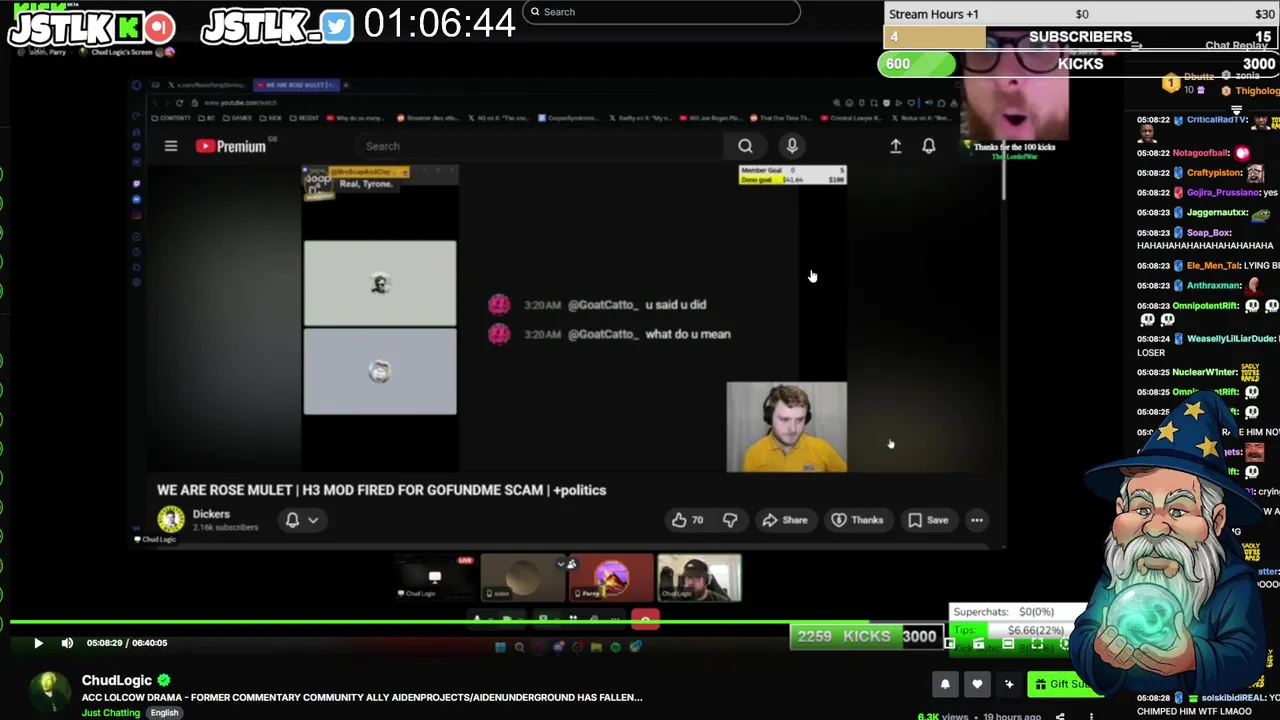Focus the YouTube Search field
This screenshot has width=1280, height=720.
click(x=540, y=146)
